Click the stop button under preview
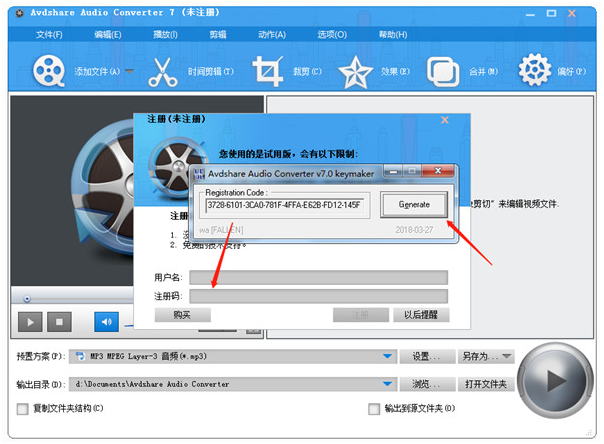 pos(59,322)
